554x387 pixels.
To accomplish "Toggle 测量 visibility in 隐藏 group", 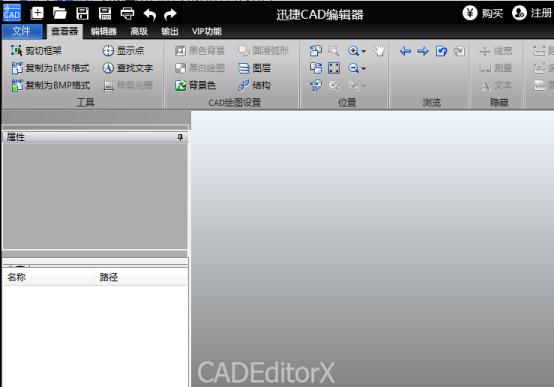I will click(x=496, y=68).
